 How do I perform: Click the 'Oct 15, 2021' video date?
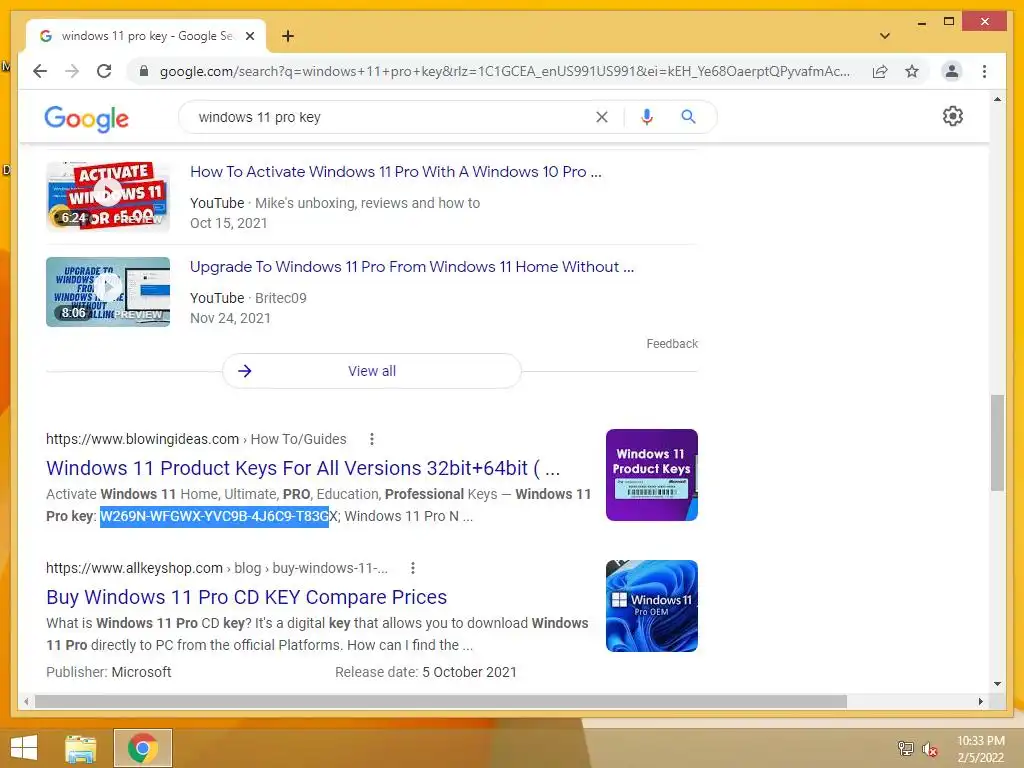click(229, 223)
